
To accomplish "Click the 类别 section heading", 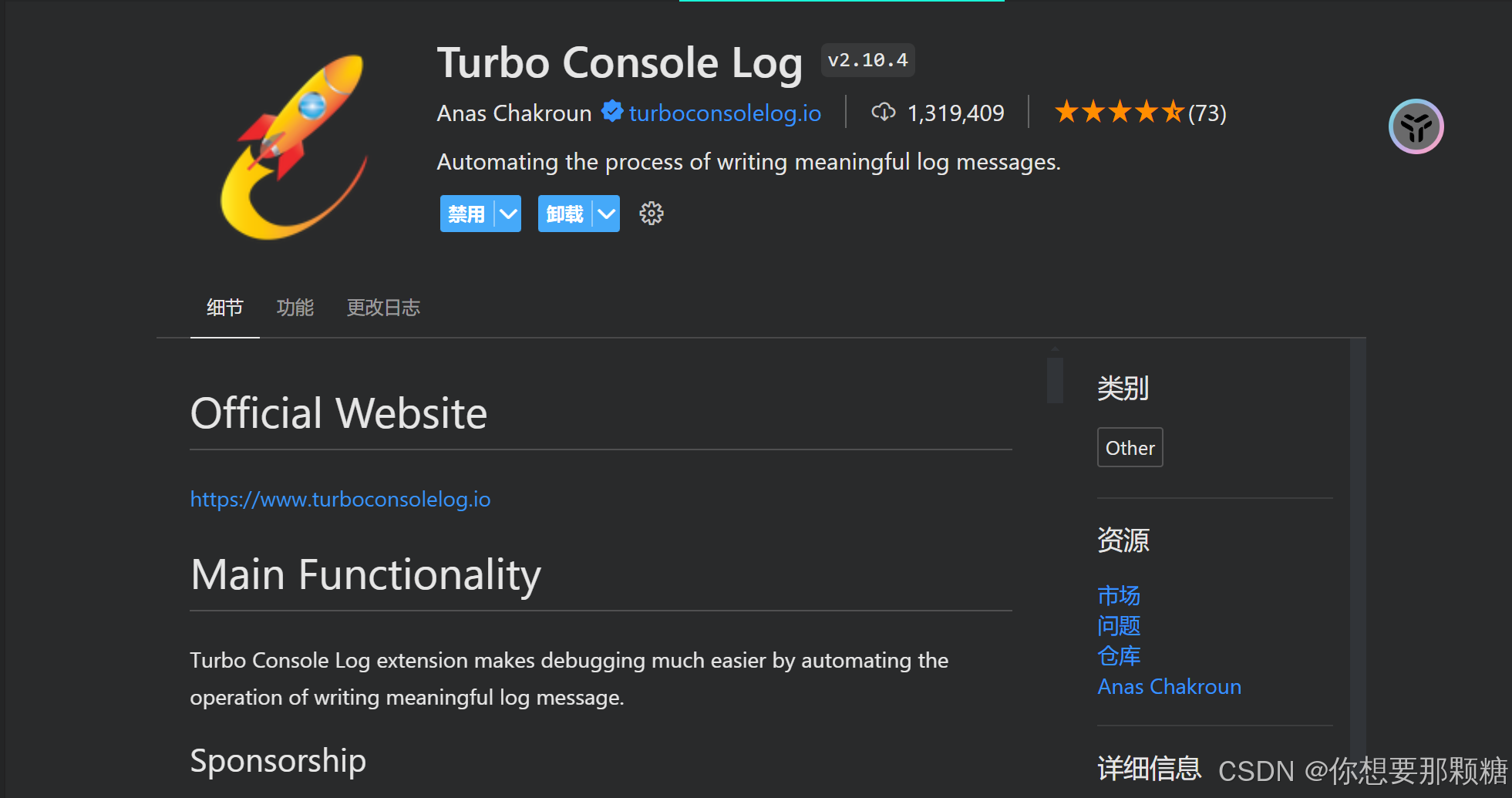I will tap(1123, 388).
